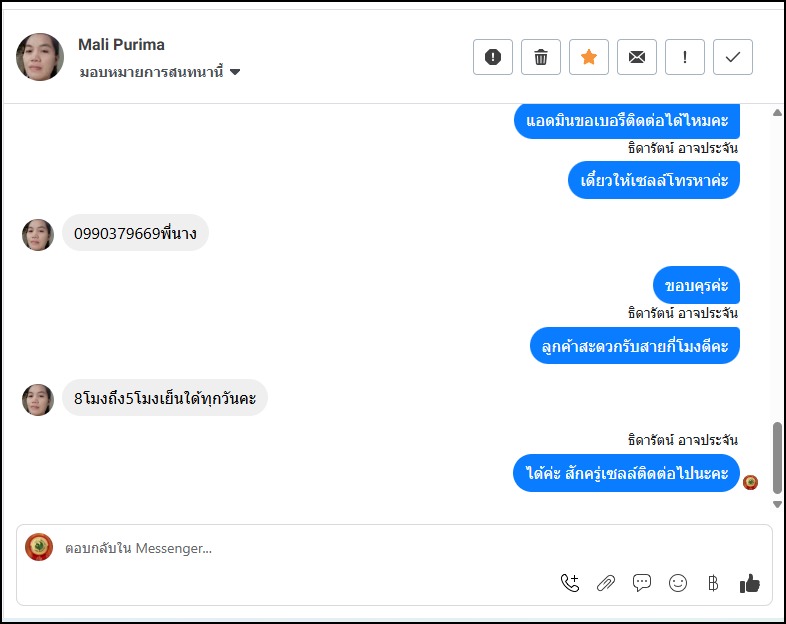Click the phone number message 0990379669
This screenshot has height=624, width=786.
click(x=135, y=234)
